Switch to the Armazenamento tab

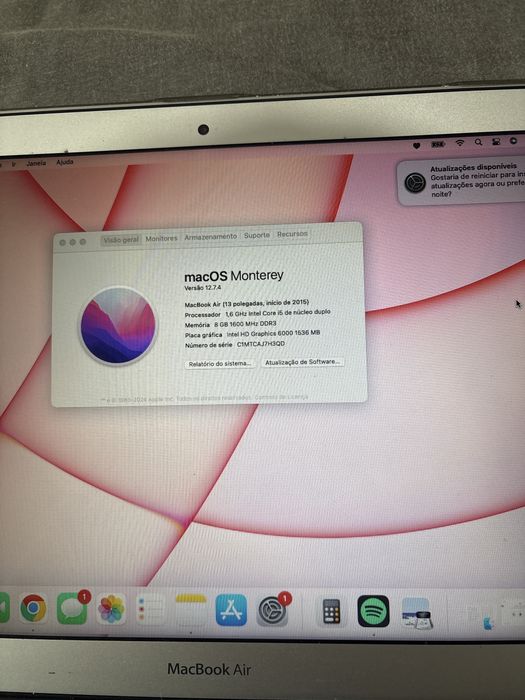(211, 237)
